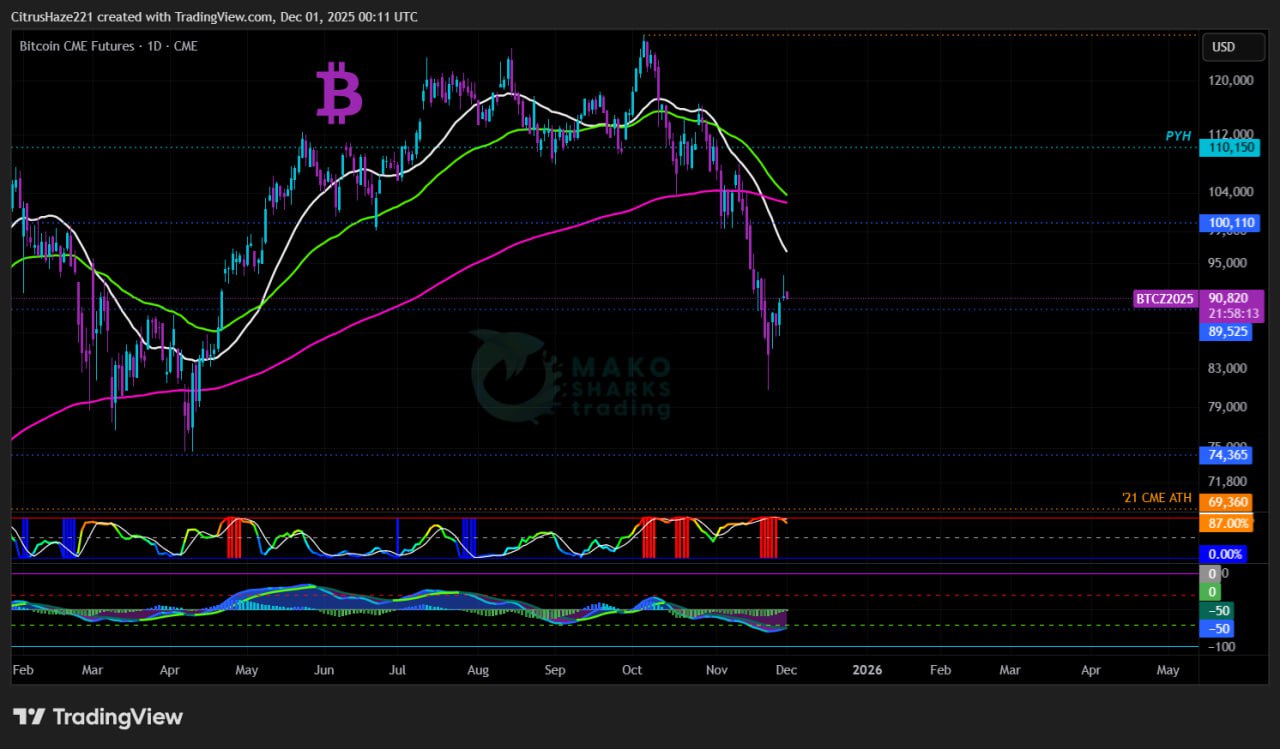Click the '21 CME ATH text label

pos(1157,497)
